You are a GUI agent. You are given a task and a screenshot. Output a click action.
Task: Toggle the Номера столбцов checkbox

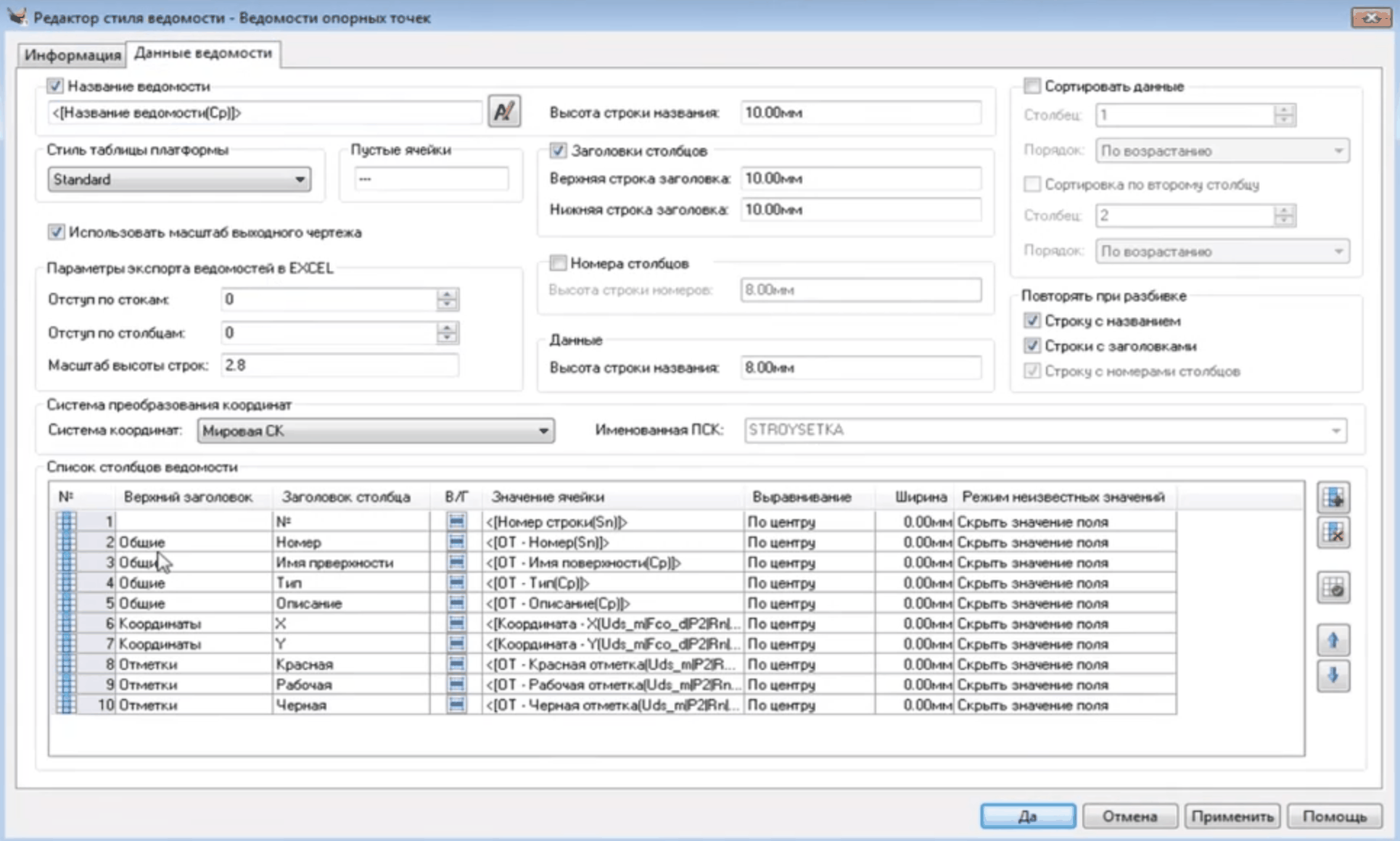coord(558,263)
